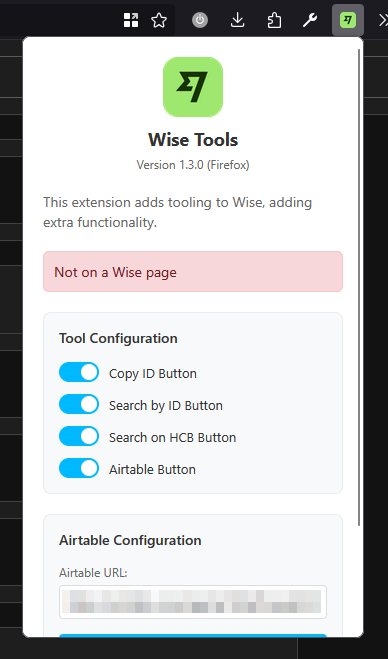Click the grid squares icon in address bar
Viewport: 388px width, 659px height.
click(131, 20)
